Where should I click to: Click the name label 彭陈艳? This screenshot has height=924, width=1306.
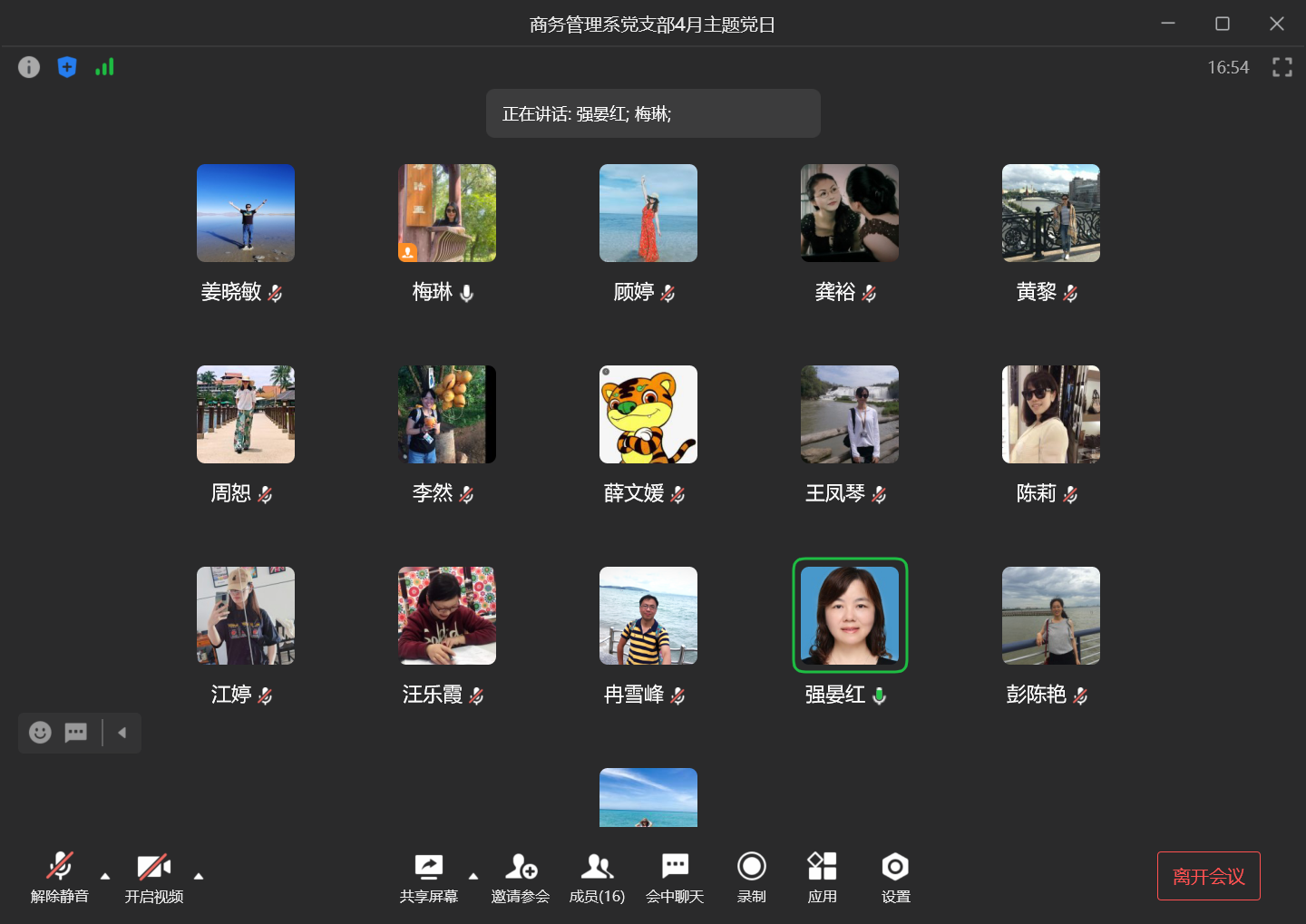(1037, 695)
